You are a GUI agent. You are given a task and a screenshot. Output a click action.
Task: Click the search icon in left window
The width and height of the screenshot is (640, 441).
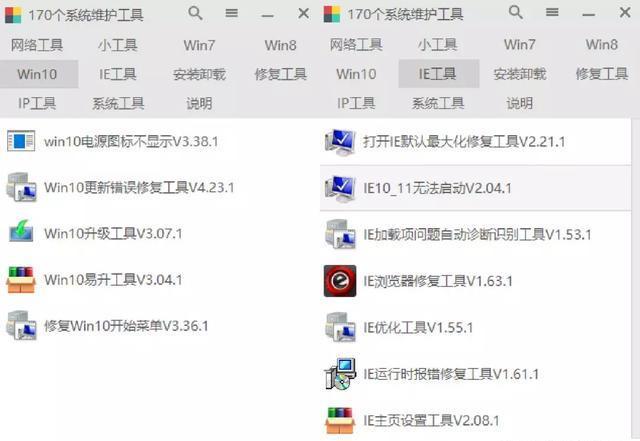coord(195,13)
